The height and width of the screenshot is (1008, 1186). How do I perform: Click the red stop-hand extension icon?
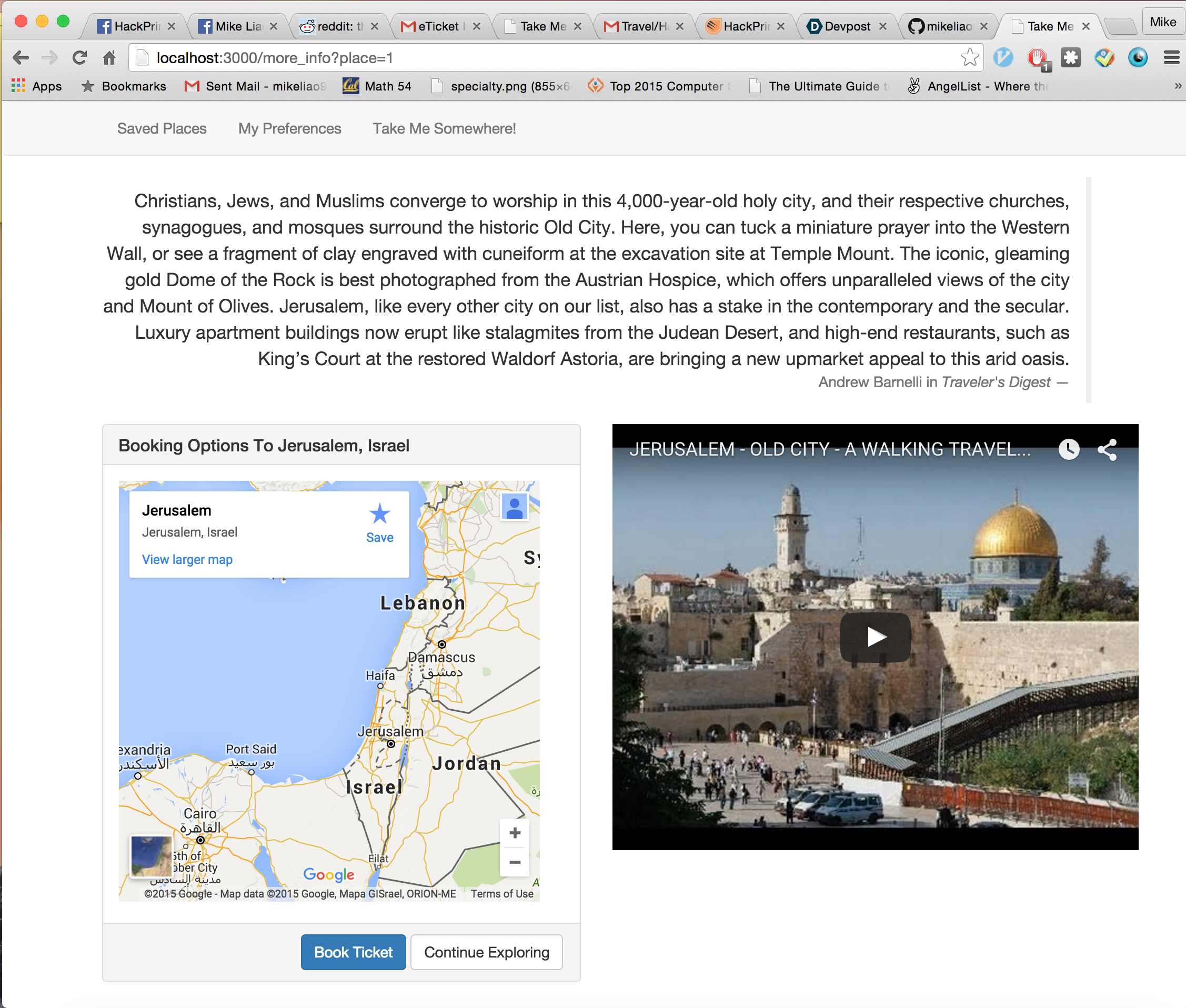[x=1037, y=58]
